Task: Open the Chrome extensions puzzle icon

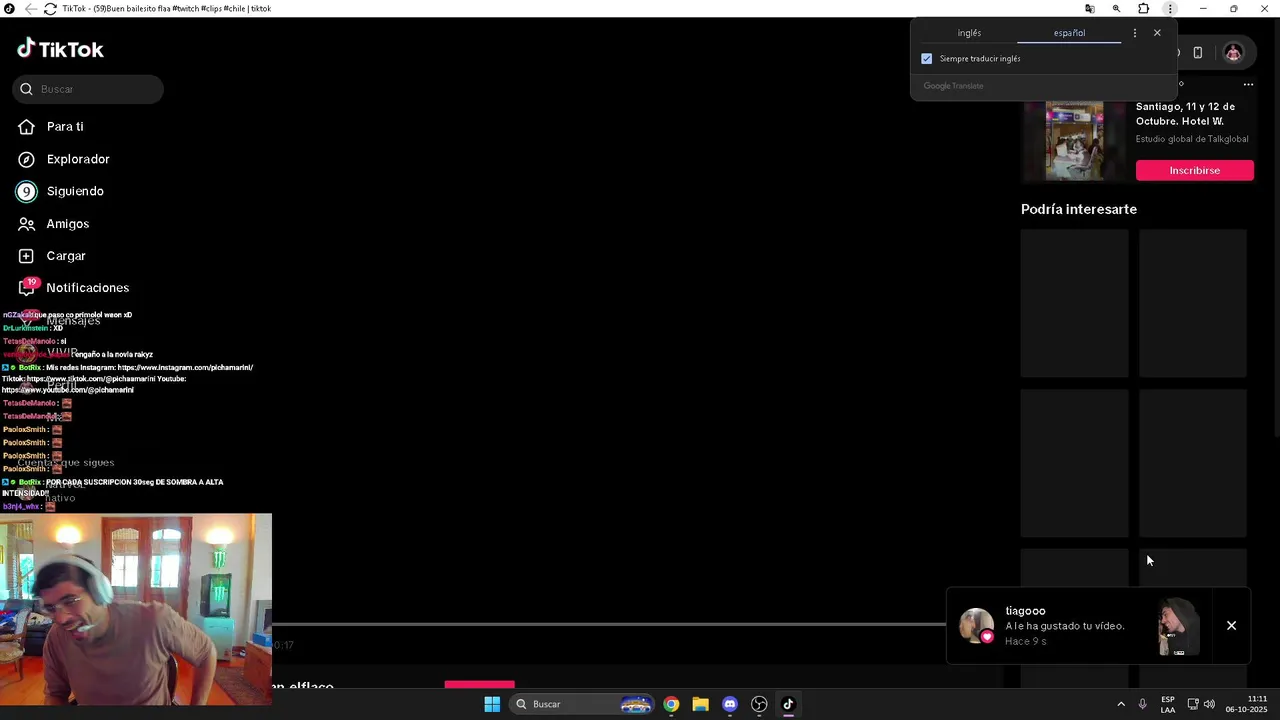Action: 1143,9
